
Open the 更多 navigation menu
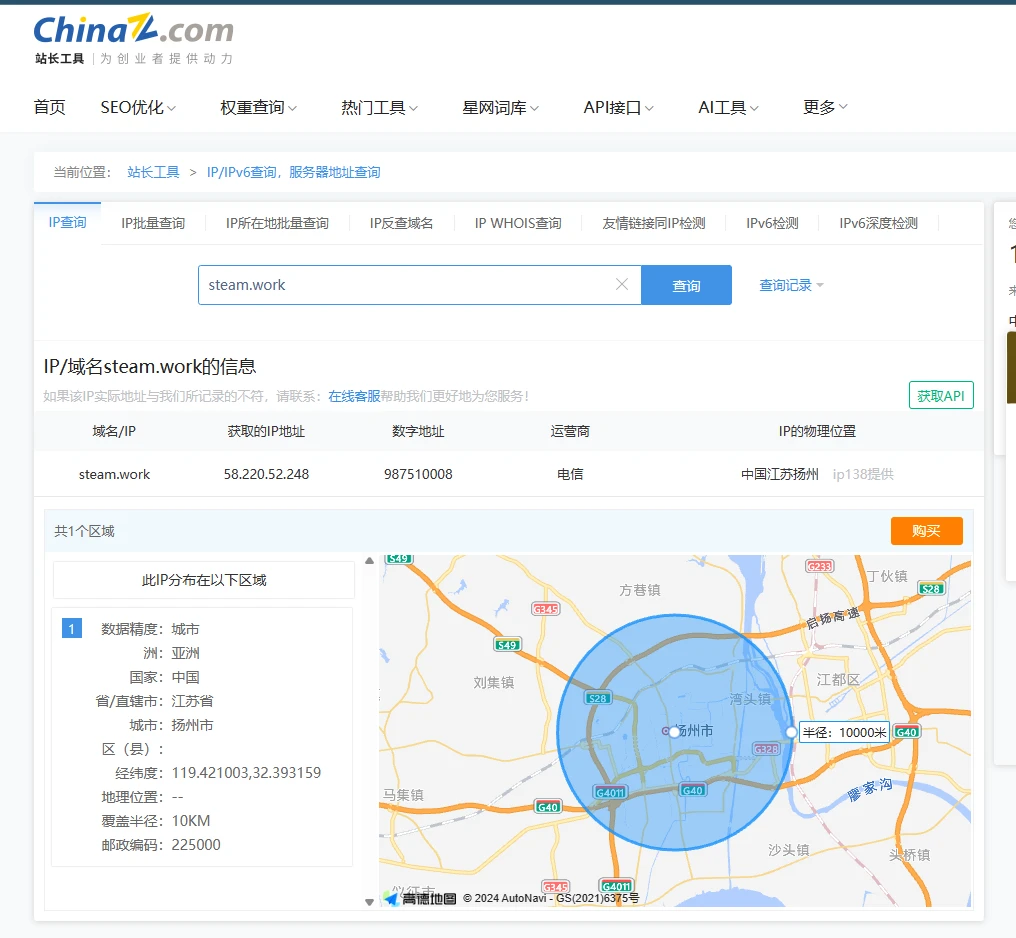tap(825, 108)
